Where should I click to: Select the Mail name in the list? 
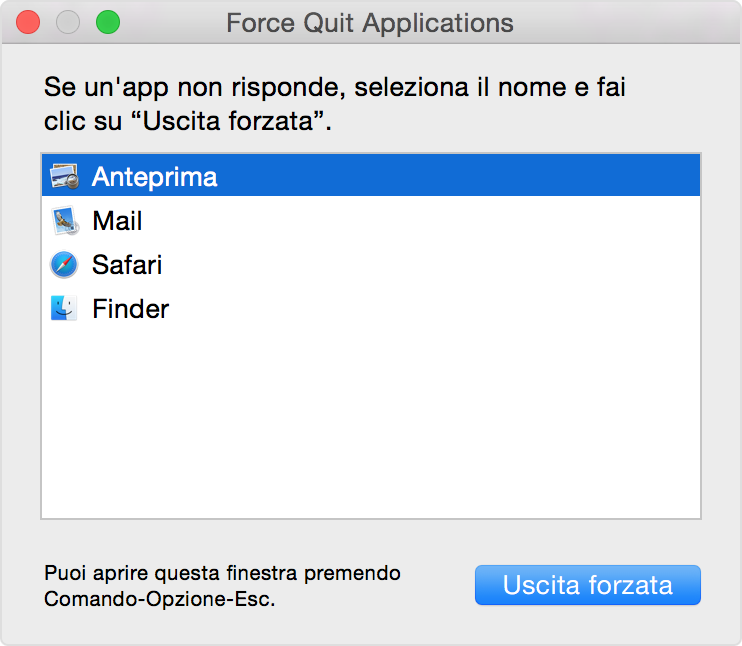117,221
